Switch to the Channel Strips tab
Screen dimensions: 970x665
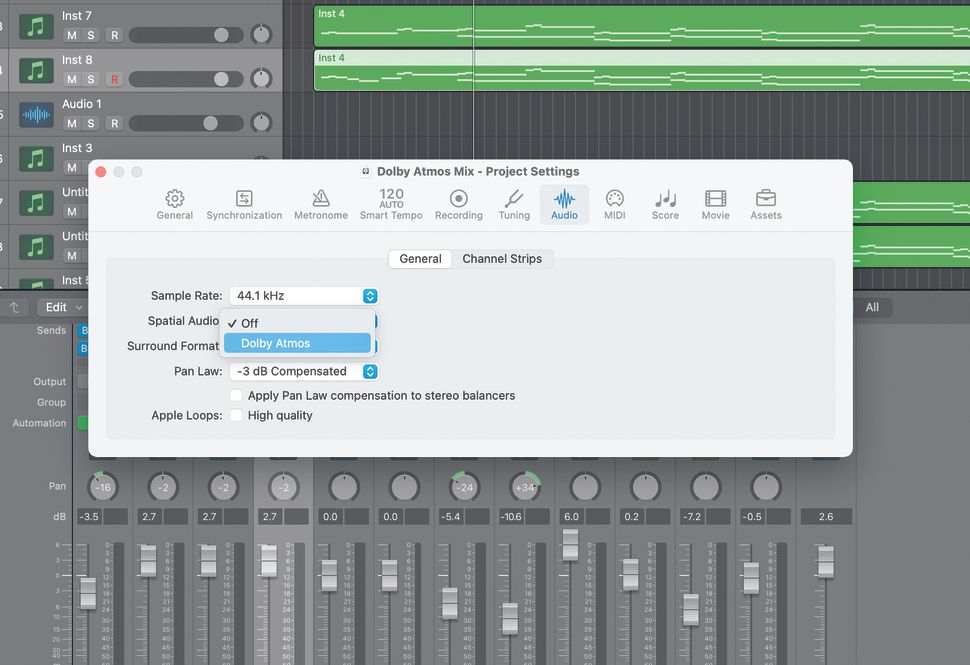[503, 258]
